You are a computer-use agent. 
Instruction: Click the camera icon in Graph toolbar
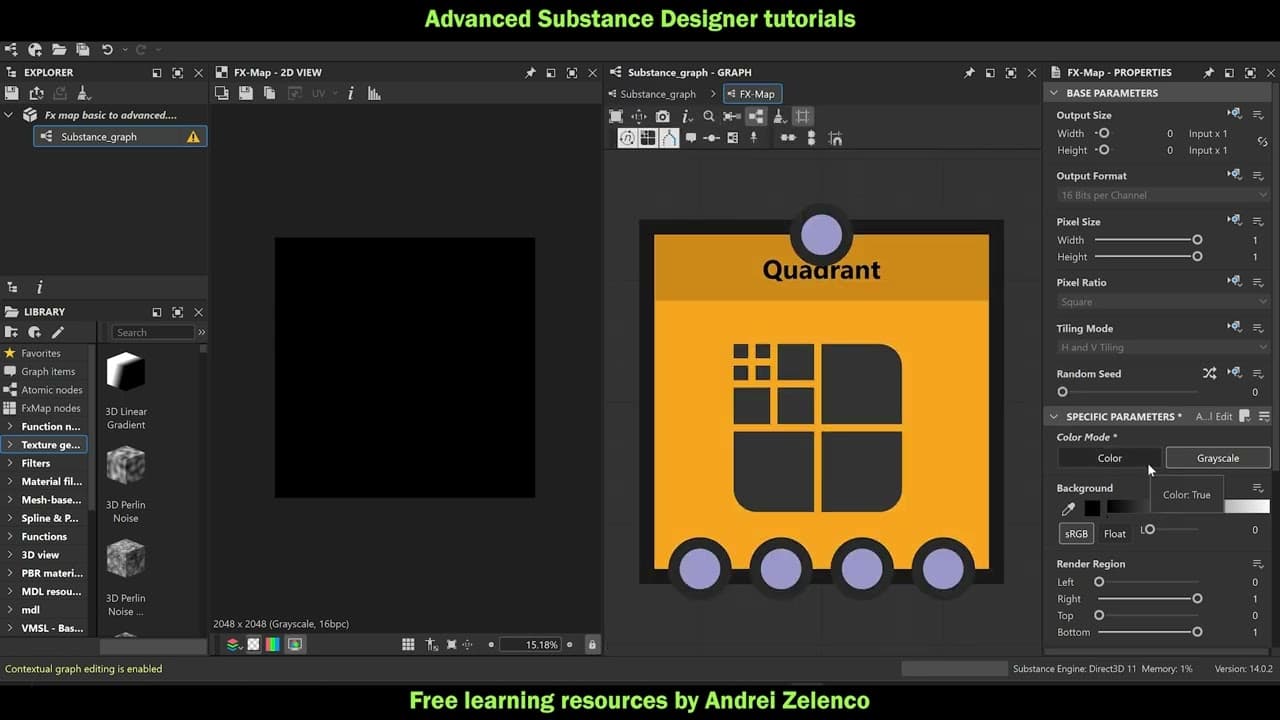[x=662, y=116]
